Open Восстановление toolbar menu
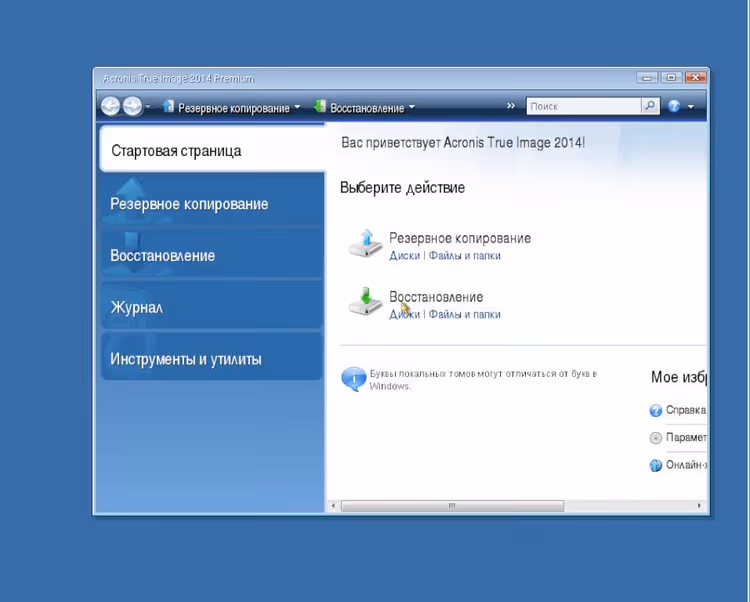 tap(367, 108)
